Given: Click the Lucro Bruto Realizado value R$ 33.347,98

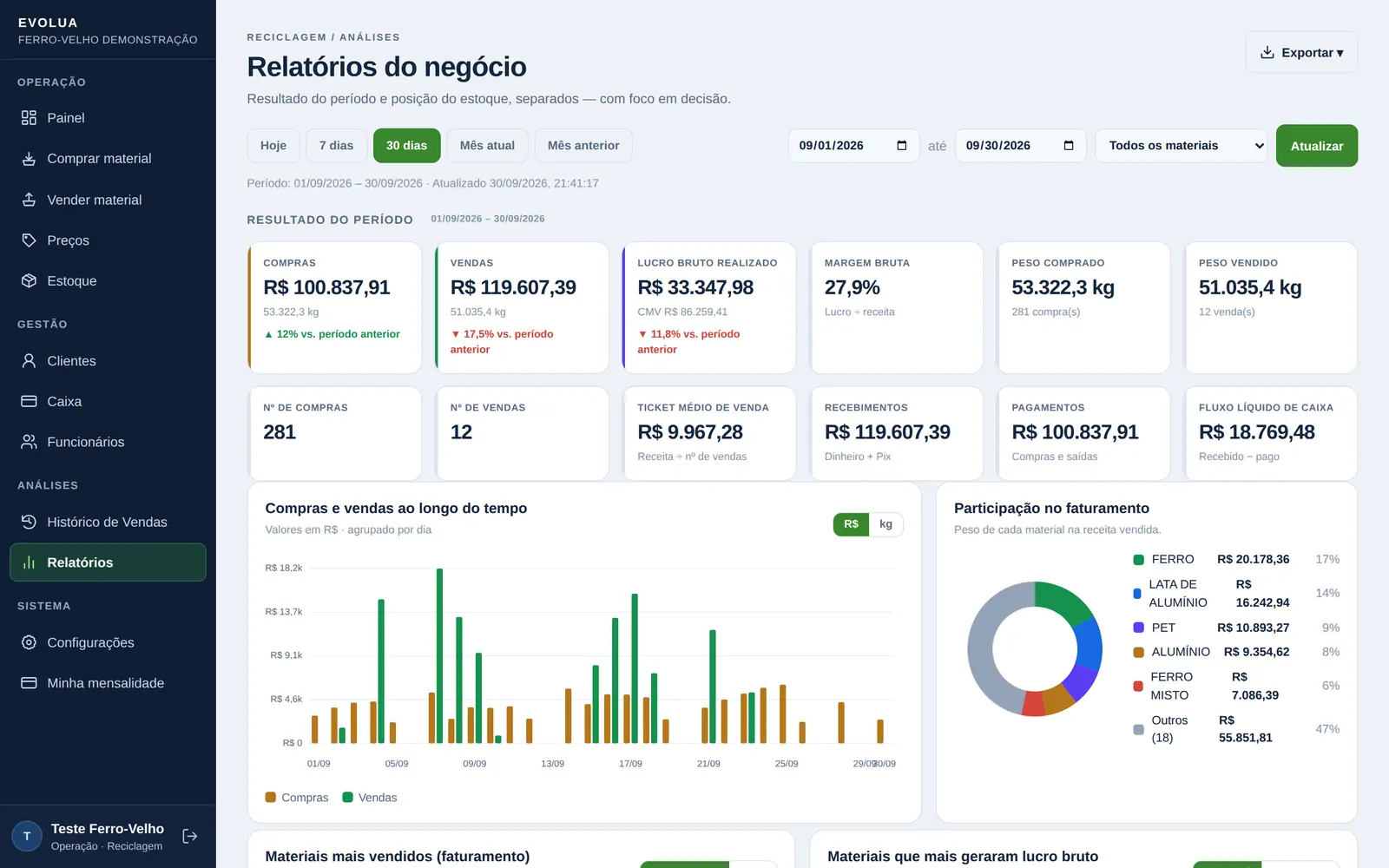Looking at the screenshot, I should click(x=695, y=287).
